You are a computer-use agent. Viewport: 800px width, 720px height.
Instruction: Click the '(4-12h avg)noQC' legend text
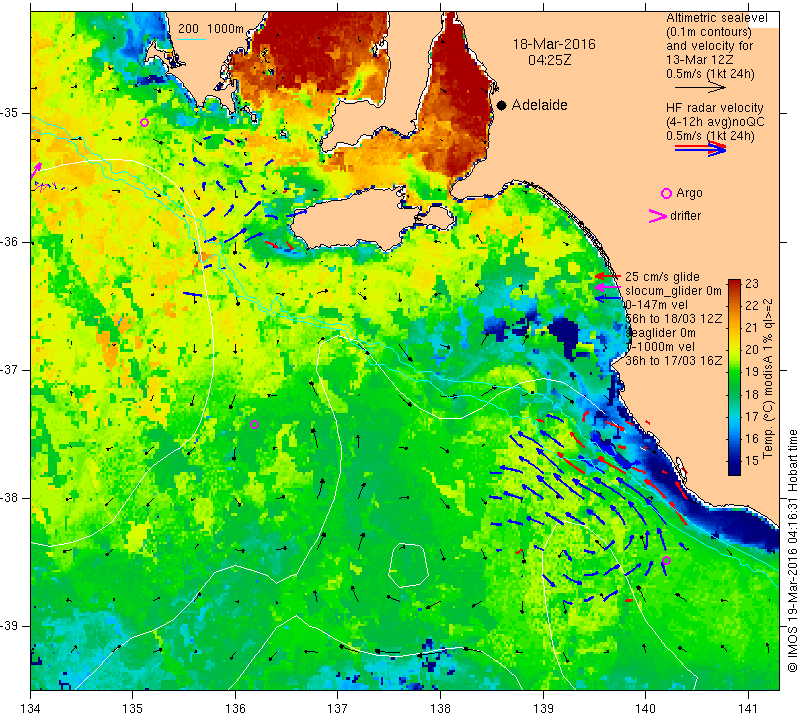[x=715, y=122]
